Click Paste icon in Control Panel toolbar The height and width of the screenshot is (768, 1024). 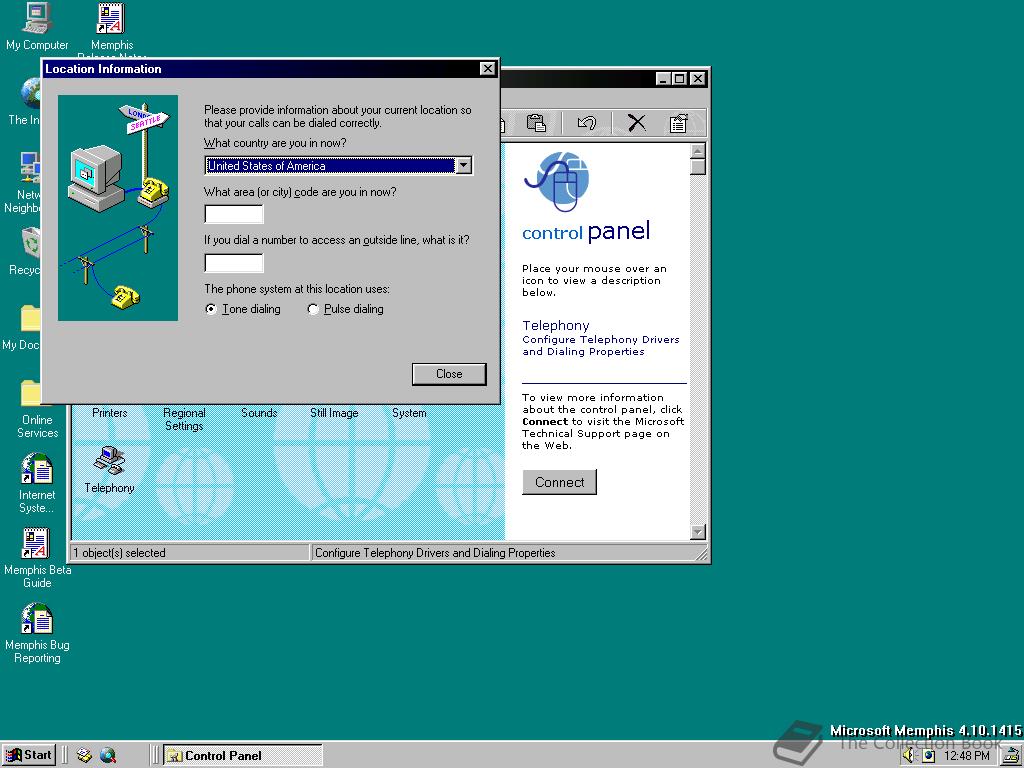point(536,123)
